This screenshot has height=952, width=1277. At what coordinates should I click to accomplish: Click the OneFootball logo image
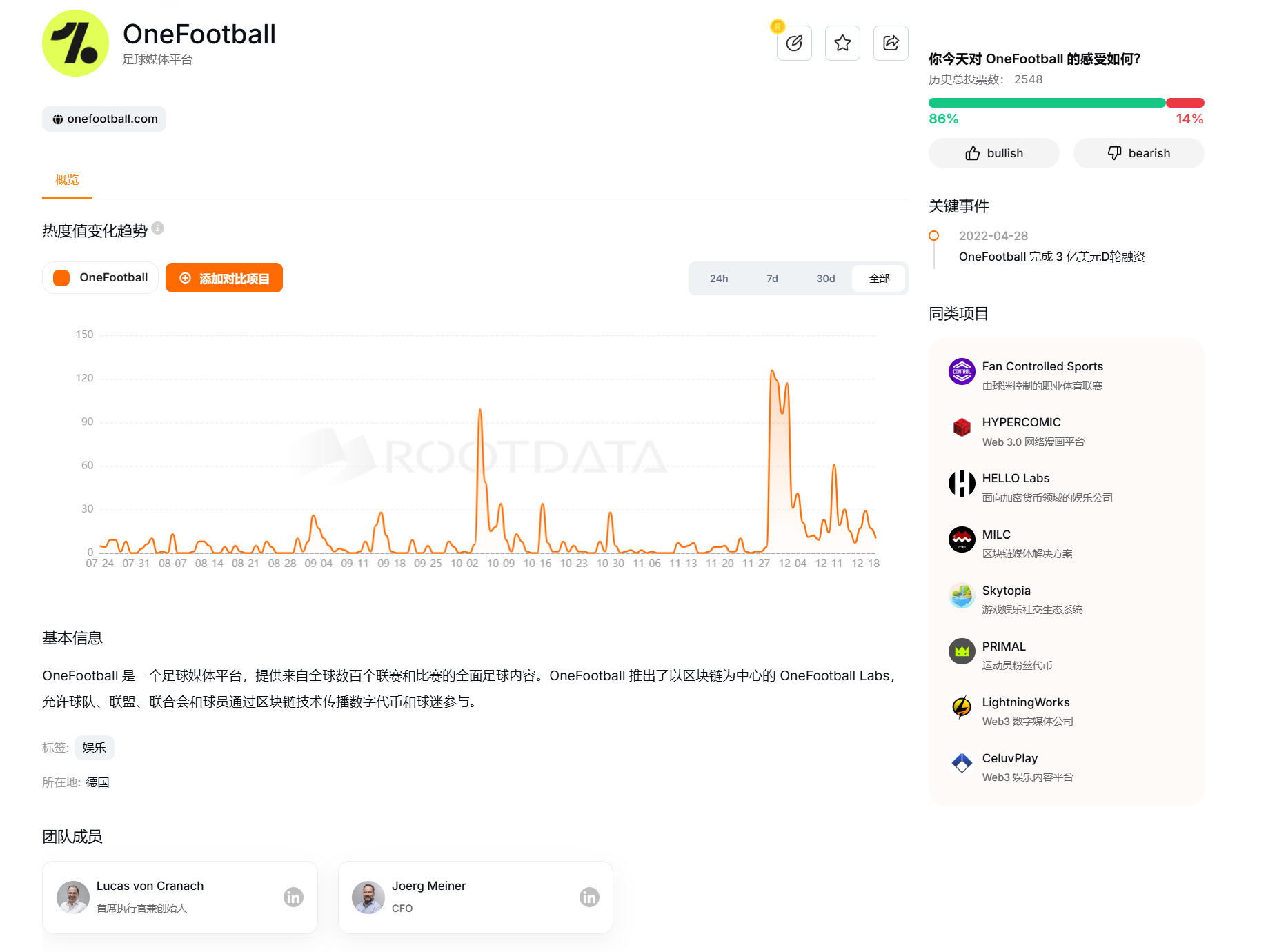[x=75, y=43]
